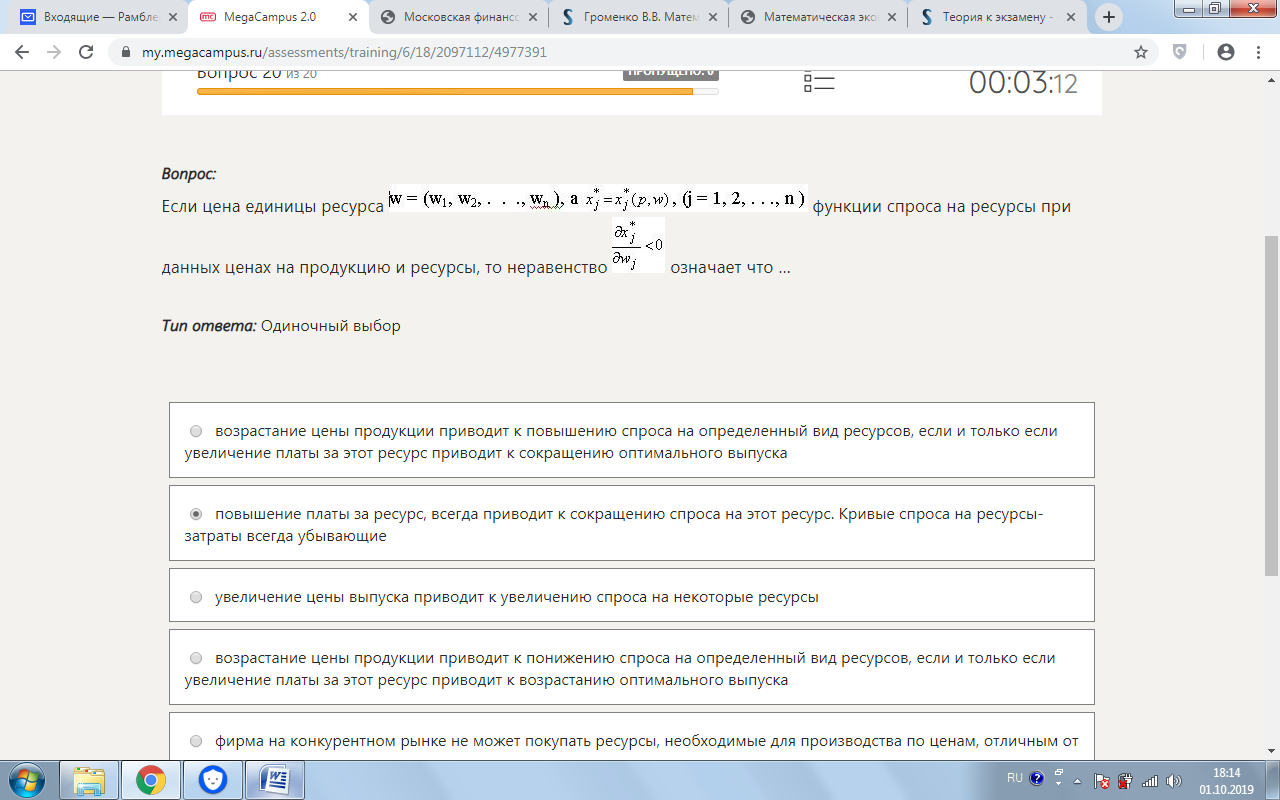Click the derivative inequality formula image
1280x800 pixels.
click(x=638, y=246)
